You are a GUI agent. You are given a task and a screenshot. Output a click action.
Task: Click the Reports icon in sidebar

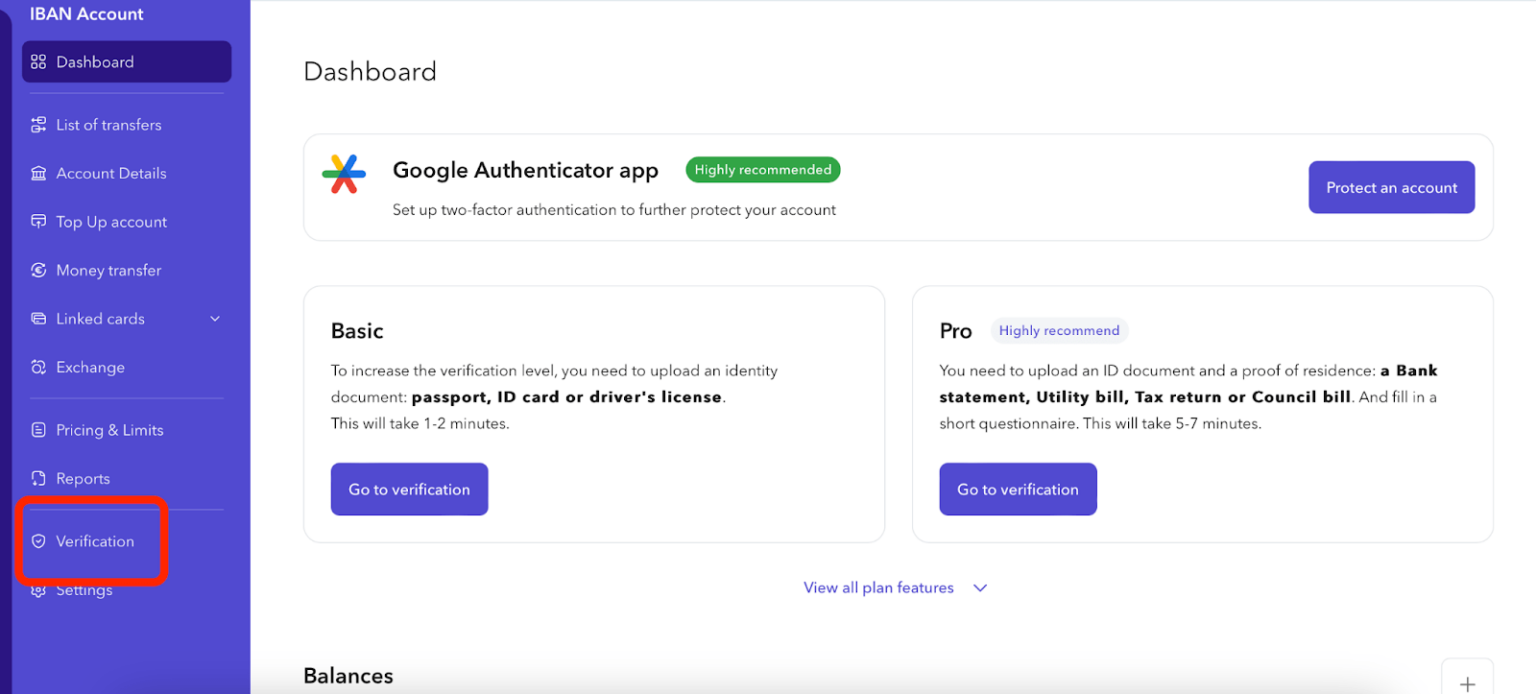tap(39, 479)
